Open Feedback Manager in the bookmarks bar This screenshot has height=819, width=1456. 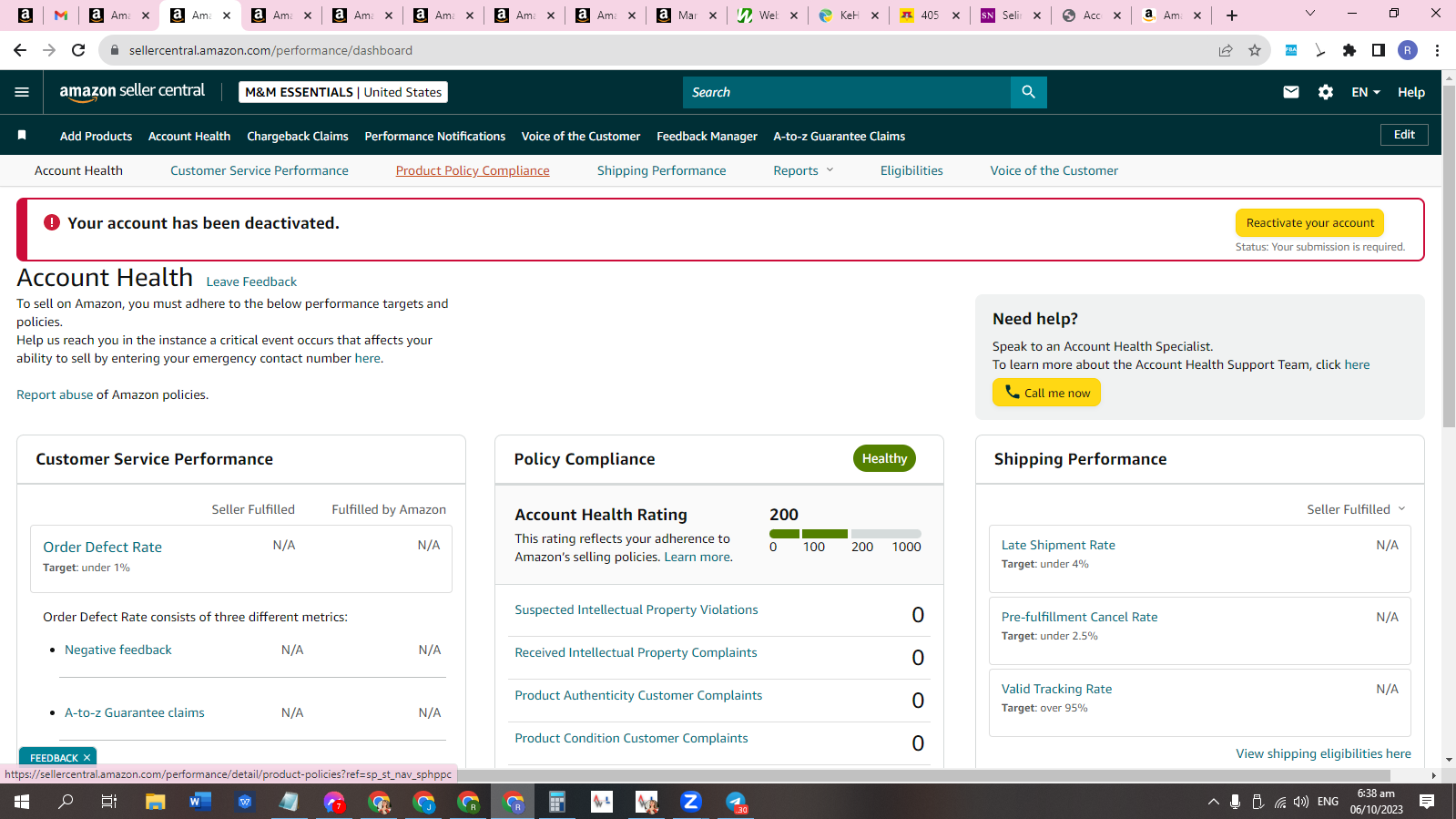point(707,136)
